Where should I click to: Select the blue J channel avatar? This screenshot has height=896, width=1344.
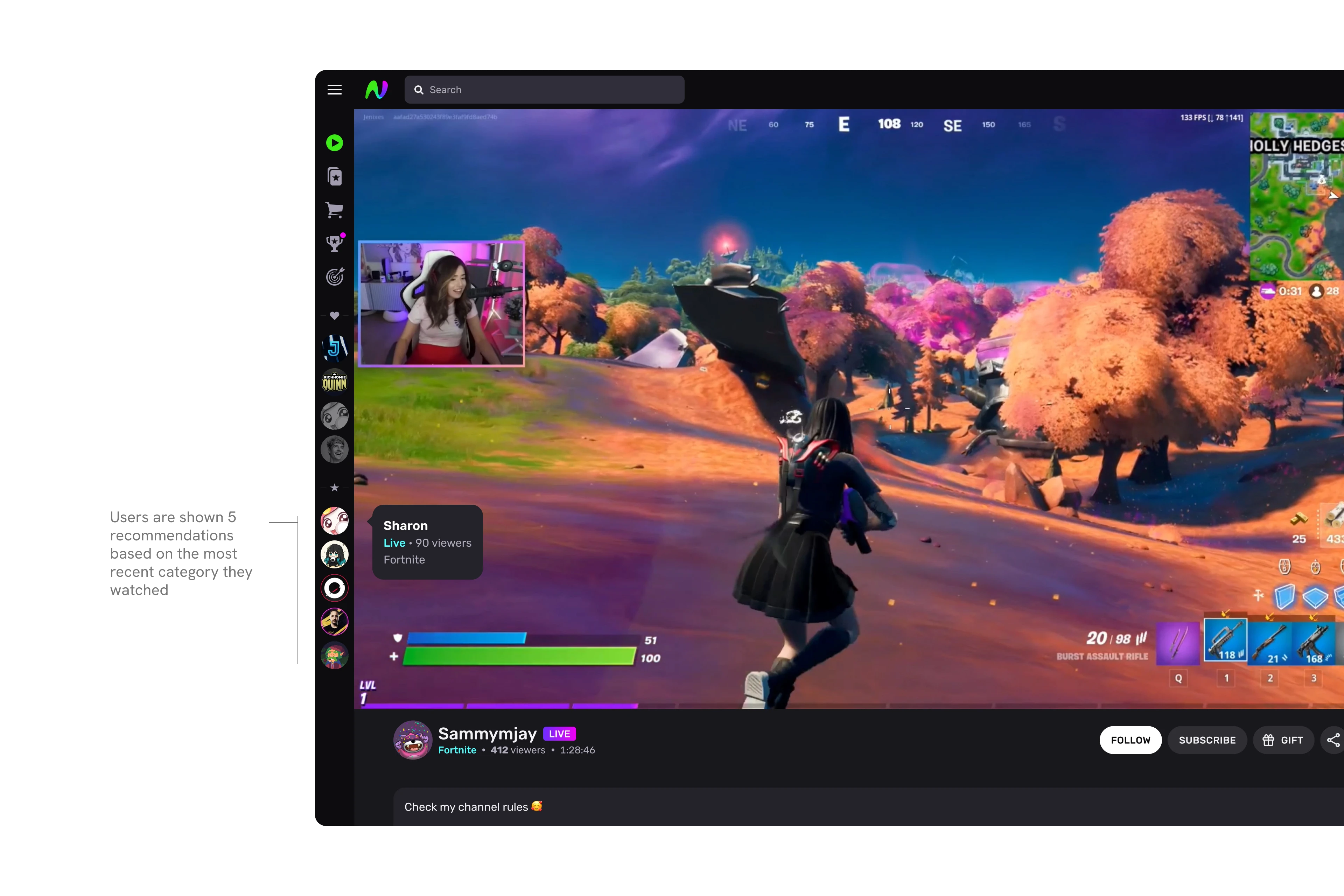(x=335, y=348)
